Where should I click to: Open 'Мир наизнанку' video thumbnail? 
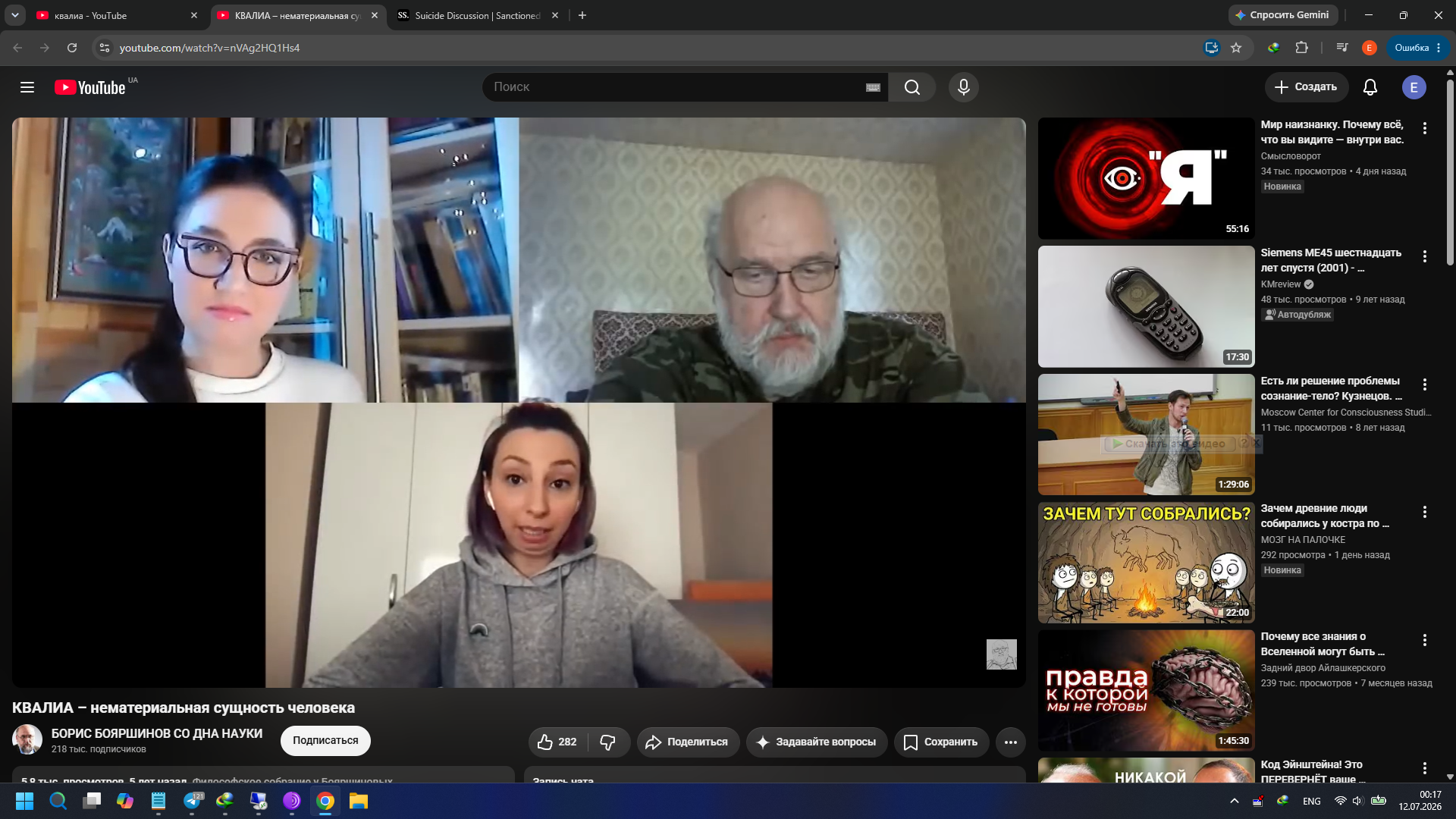pos(1146,178)
